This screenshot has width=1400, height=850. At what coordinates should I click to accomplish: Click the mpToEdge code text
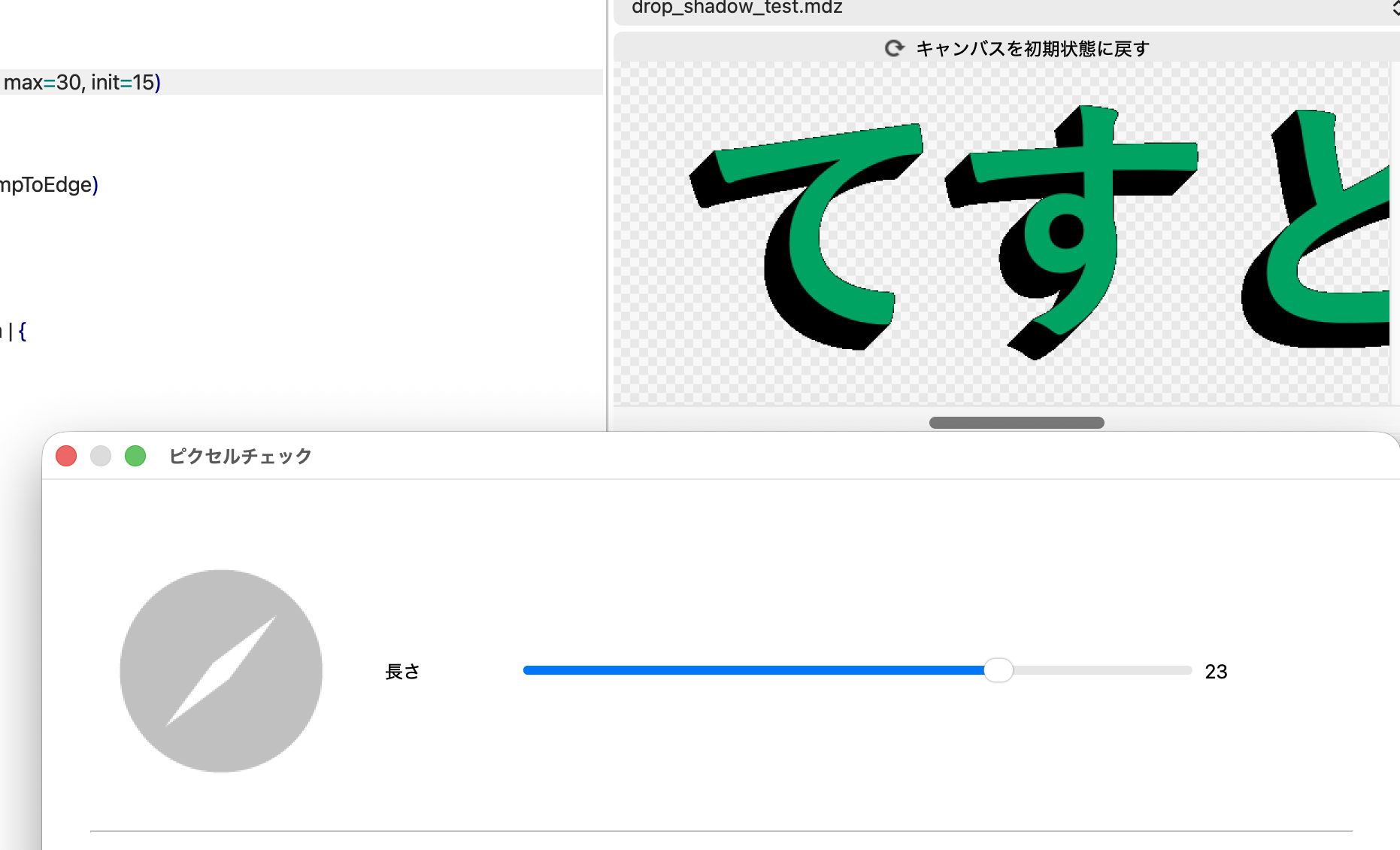[x=45, y=184]
